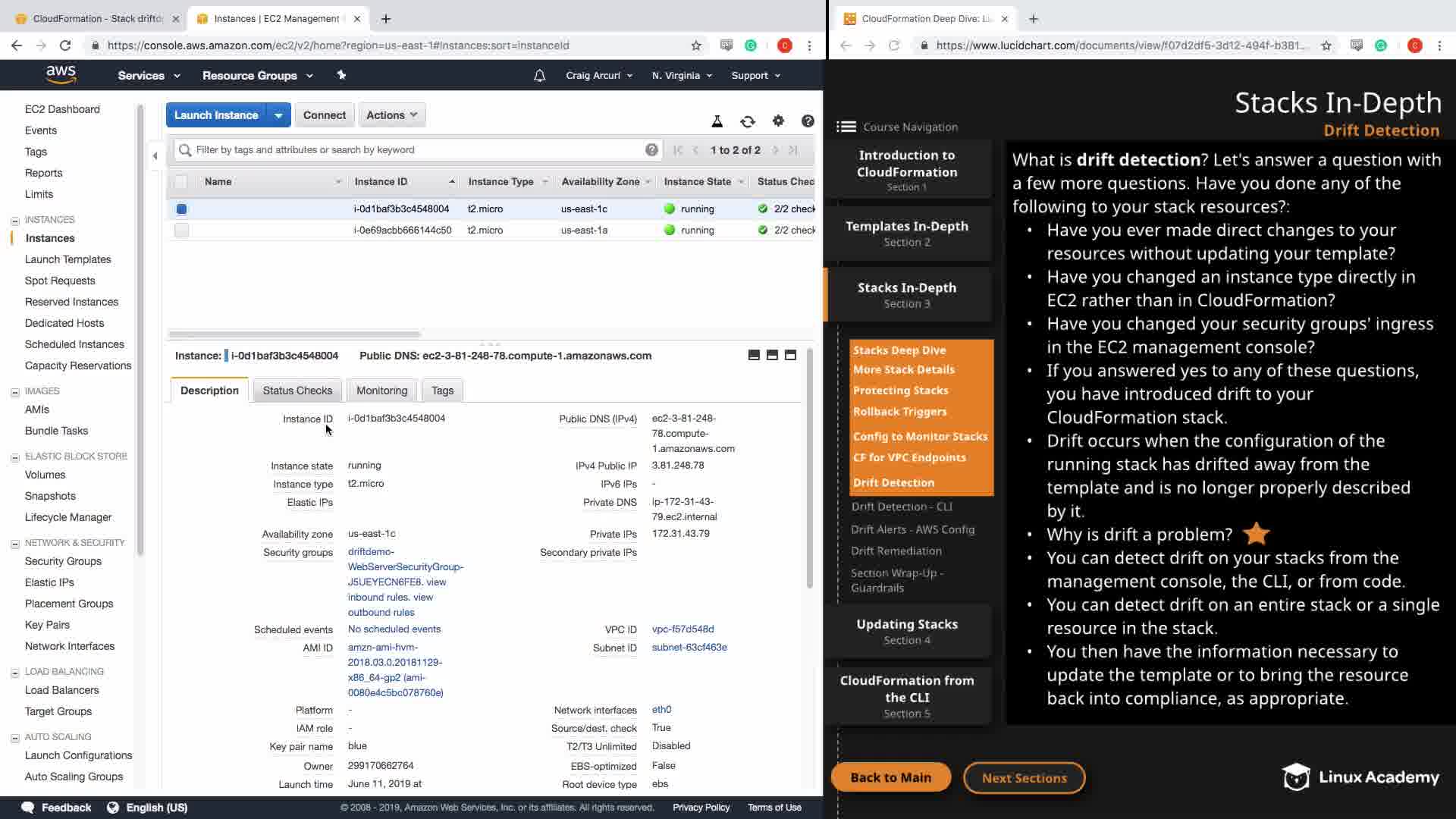This screenshot has width=1456, height=819.
Task: Select checkbox for instance i-0e69acbb666144c50
Action: pos(181,230)
